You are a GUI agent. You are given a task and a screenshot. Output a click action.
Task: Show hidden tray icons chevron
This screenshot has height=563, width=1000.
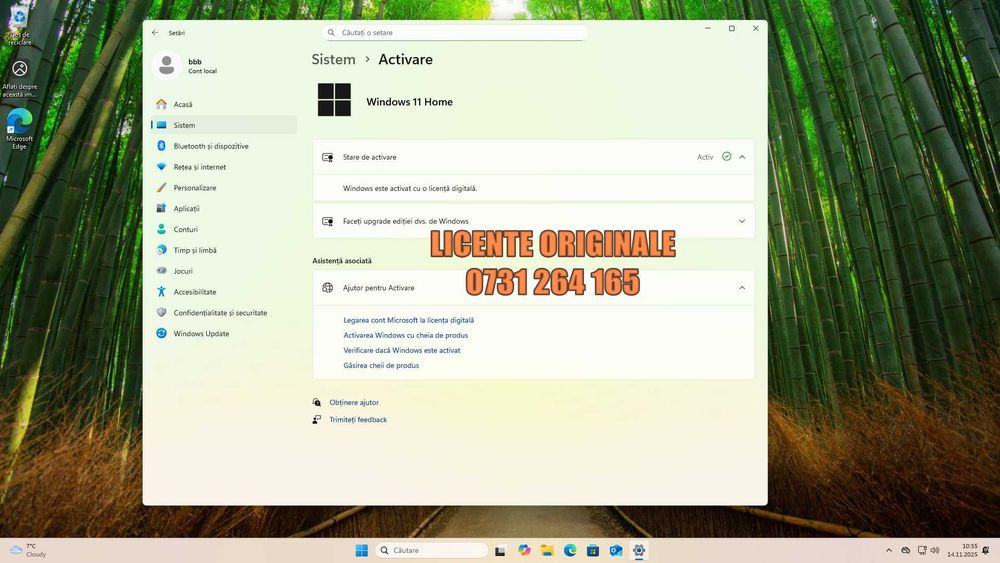tap(889, 550)
